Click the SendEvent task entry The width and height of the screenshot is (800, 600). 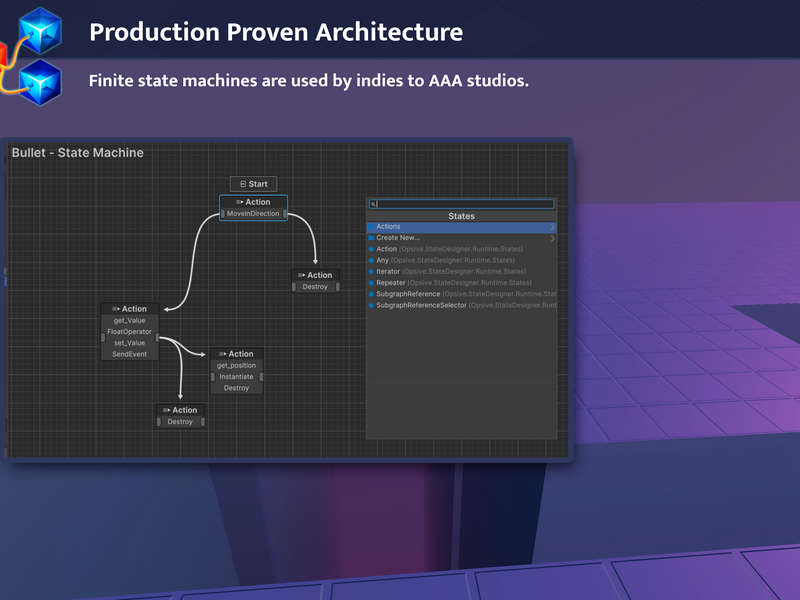[x=130, y=354]
